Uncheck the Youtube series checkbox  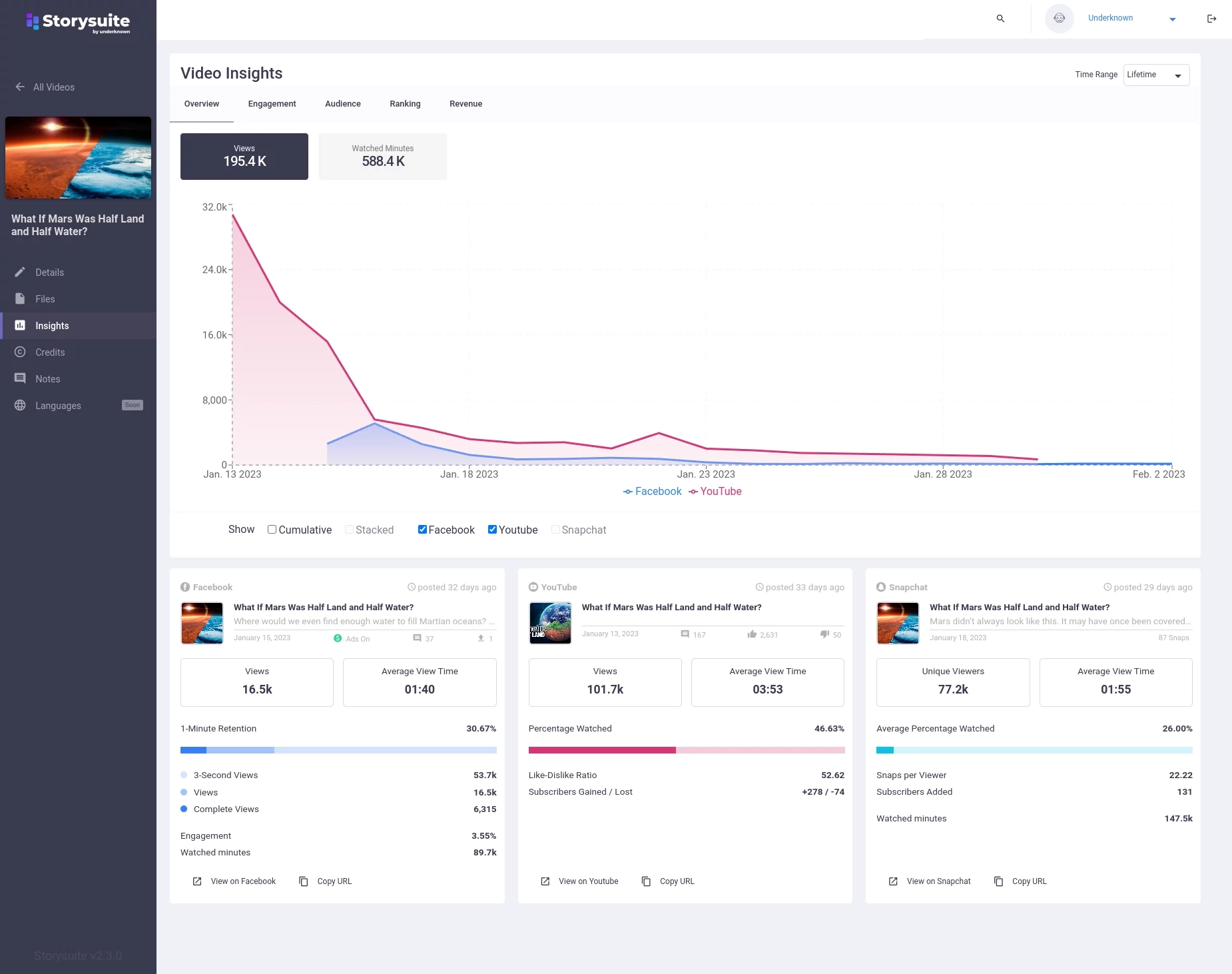492,530
